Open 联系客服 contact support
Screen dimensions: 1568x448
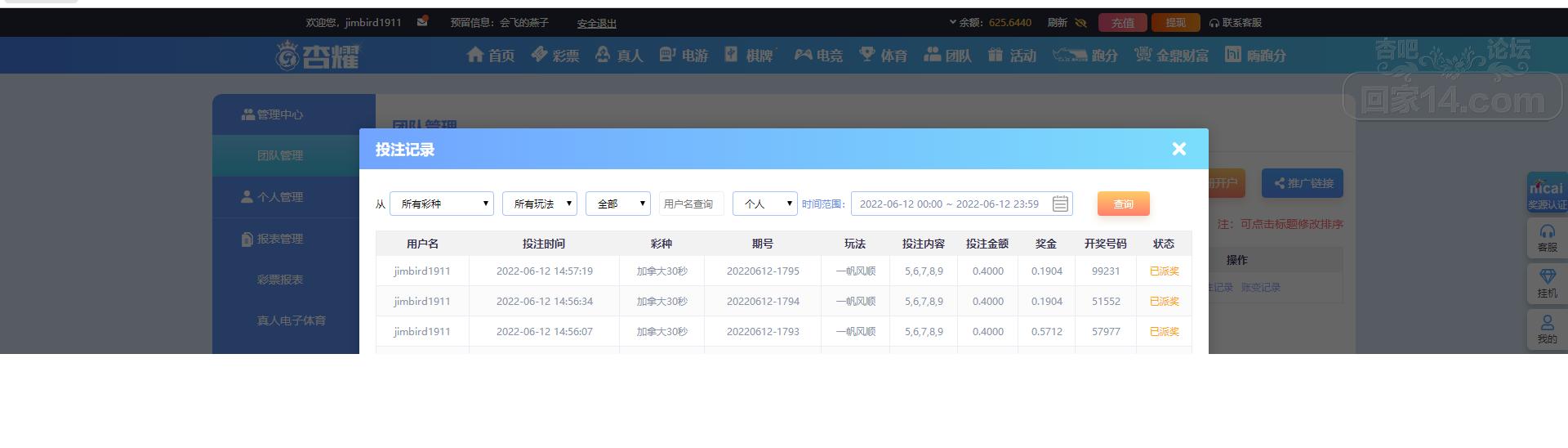pyautogui.click(x=1235, y=23)
